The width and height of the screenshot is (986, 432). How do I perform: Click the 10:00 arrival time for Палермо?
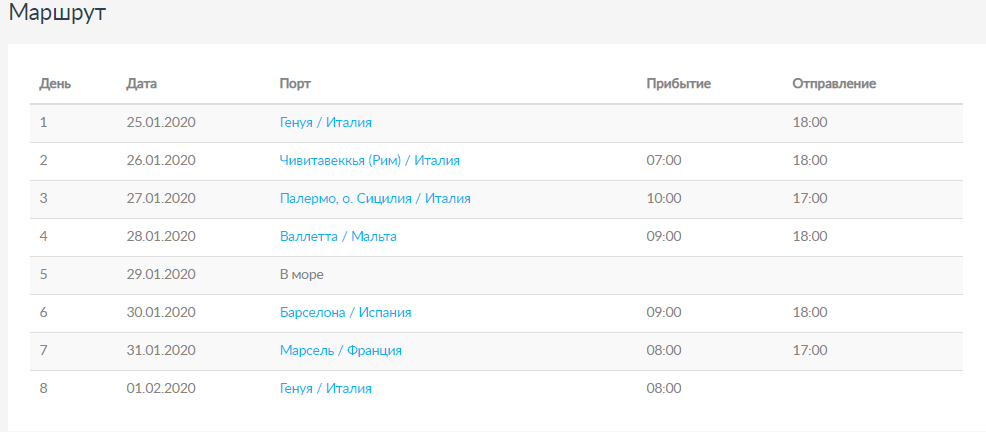coord(664,198)
